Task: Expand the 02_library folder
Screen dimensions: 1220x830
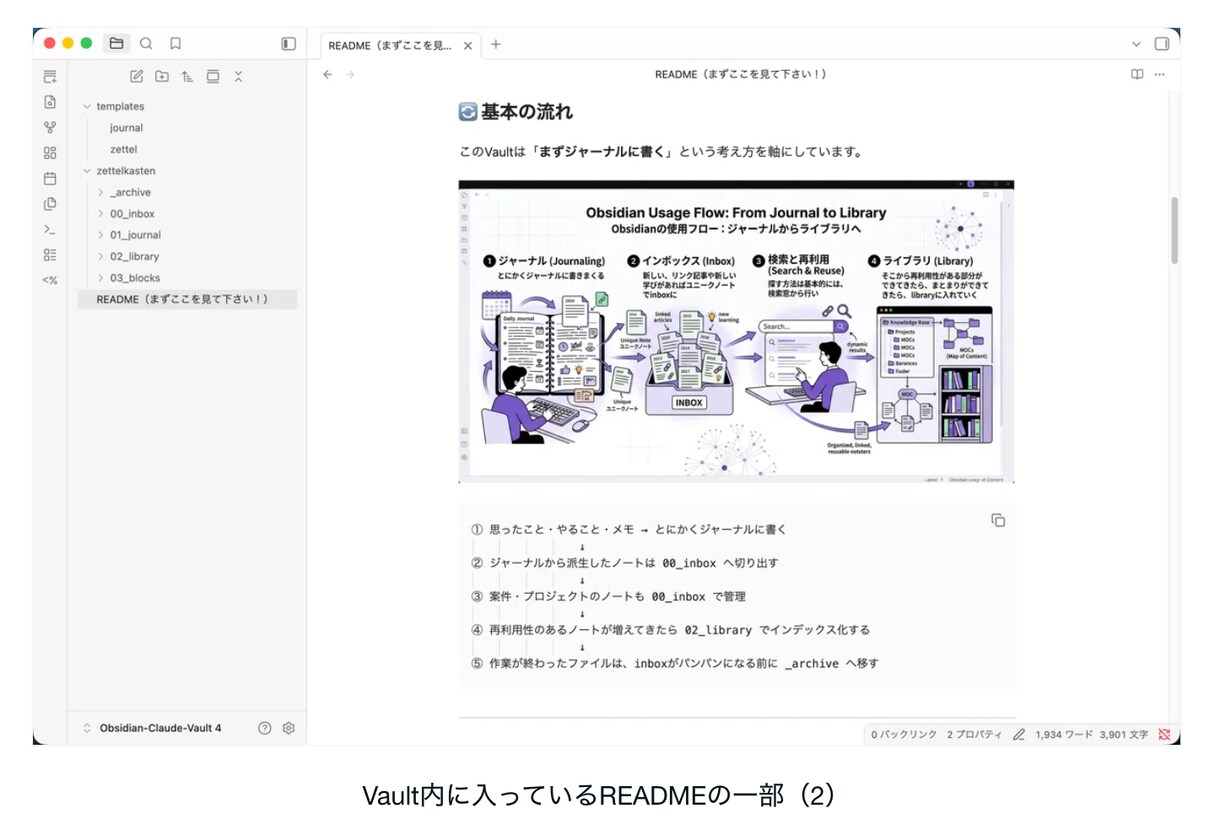Action: click(101, 257)
